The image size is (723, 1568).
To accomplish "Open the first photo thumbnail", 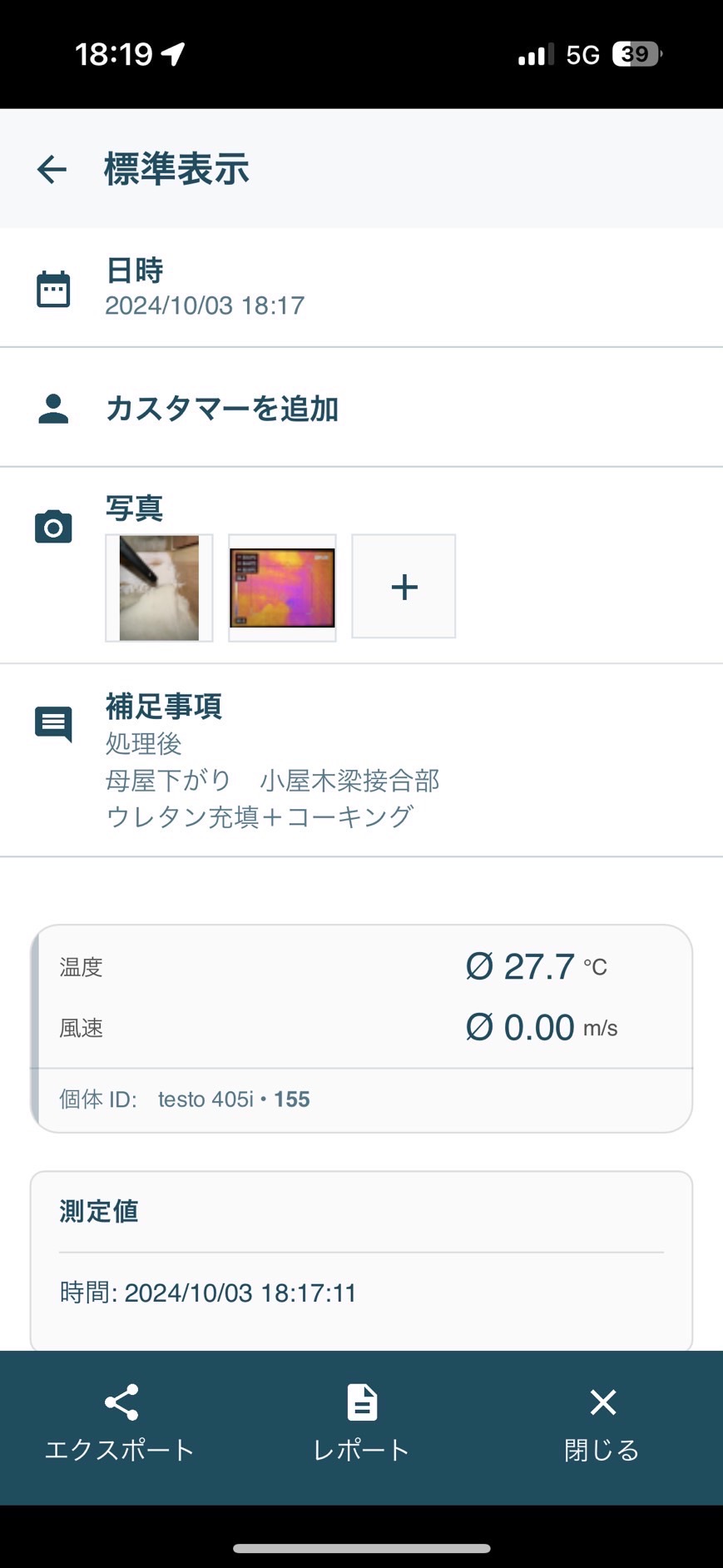I will coord(159,588).
